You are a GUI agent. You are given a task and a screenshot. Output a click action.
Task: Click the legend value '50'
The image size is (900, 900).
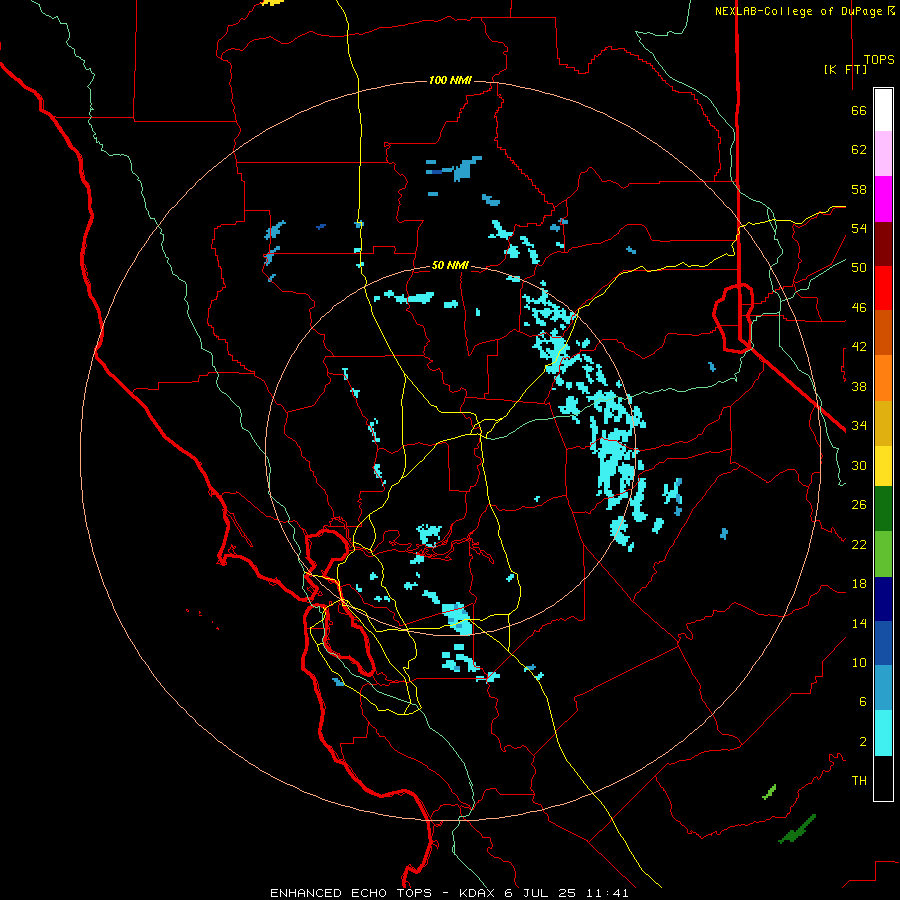tap(859, 268)
